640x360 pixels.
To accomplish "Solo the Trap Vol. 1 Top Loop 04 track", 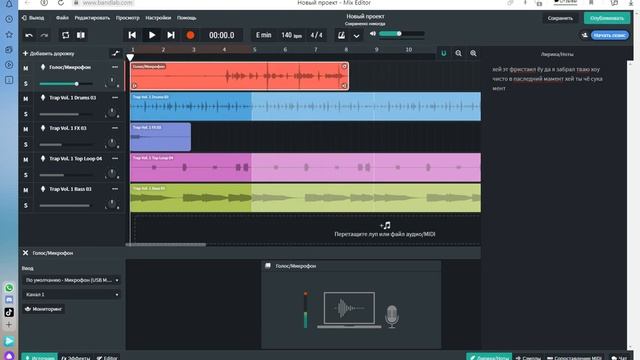I will [x=26, y=175].
